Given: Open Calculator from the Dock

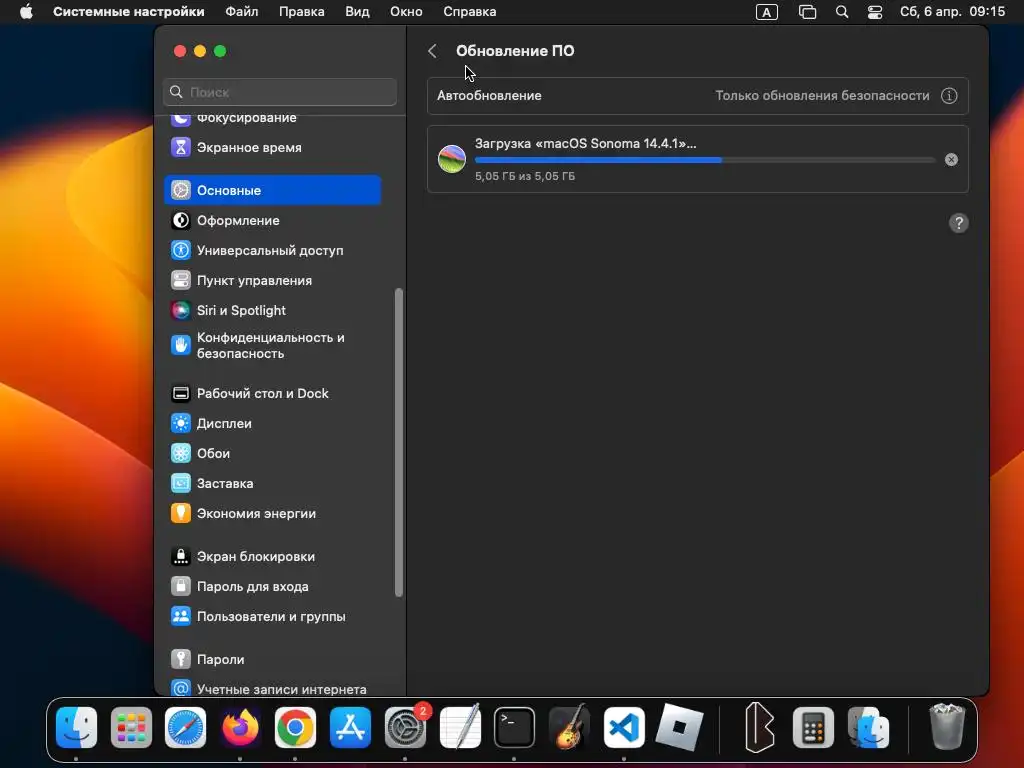Looking at the screenshot, I should pos(813,727).
